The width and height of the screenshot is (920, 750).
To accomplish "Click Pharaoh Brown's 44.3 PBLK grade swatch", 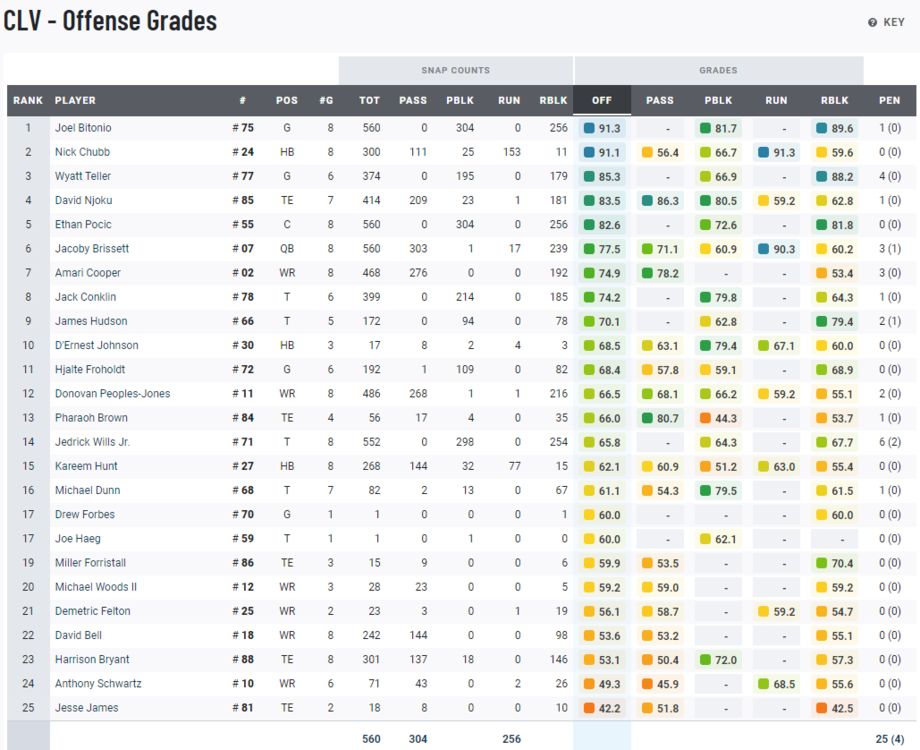I will click(x=705, y=418).
